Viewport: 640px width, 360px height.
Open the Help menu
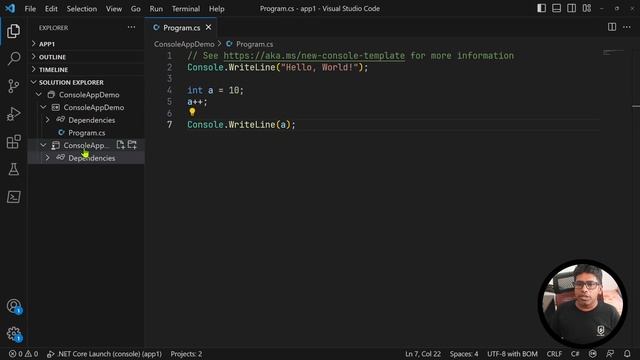click(217, 9)
